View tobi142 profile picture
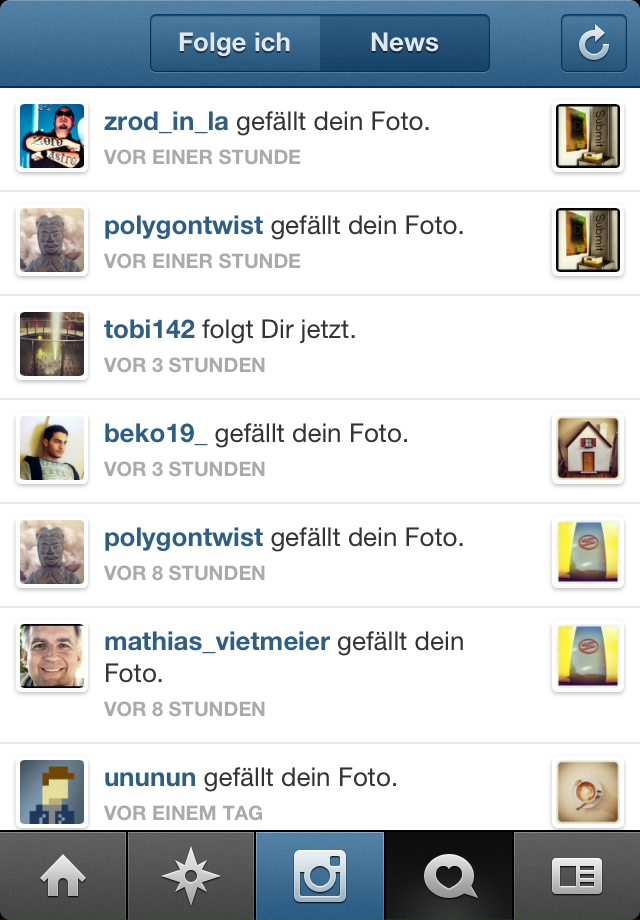This screenshot has width=640, height=920. [x=52, y=344]
